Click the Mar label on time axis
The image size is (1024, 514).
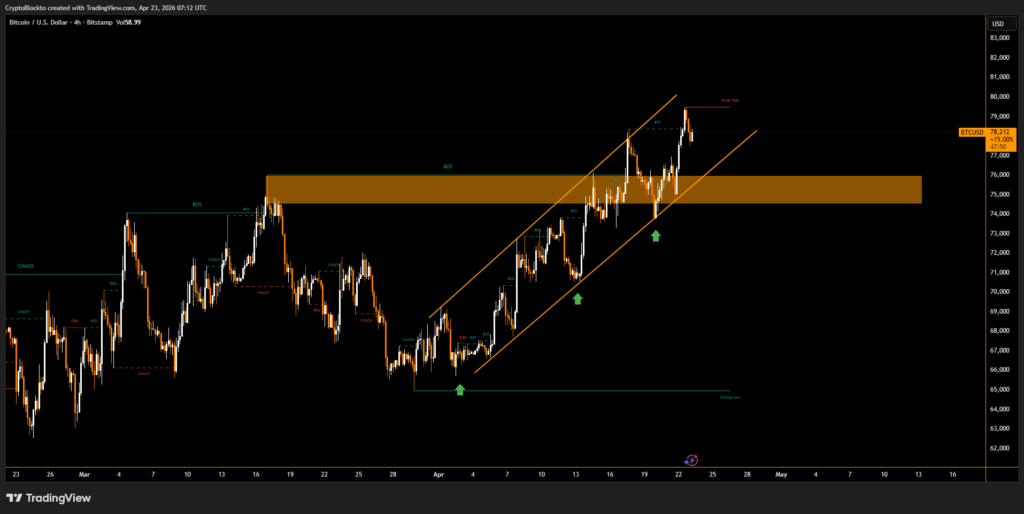tap(84, 474)
